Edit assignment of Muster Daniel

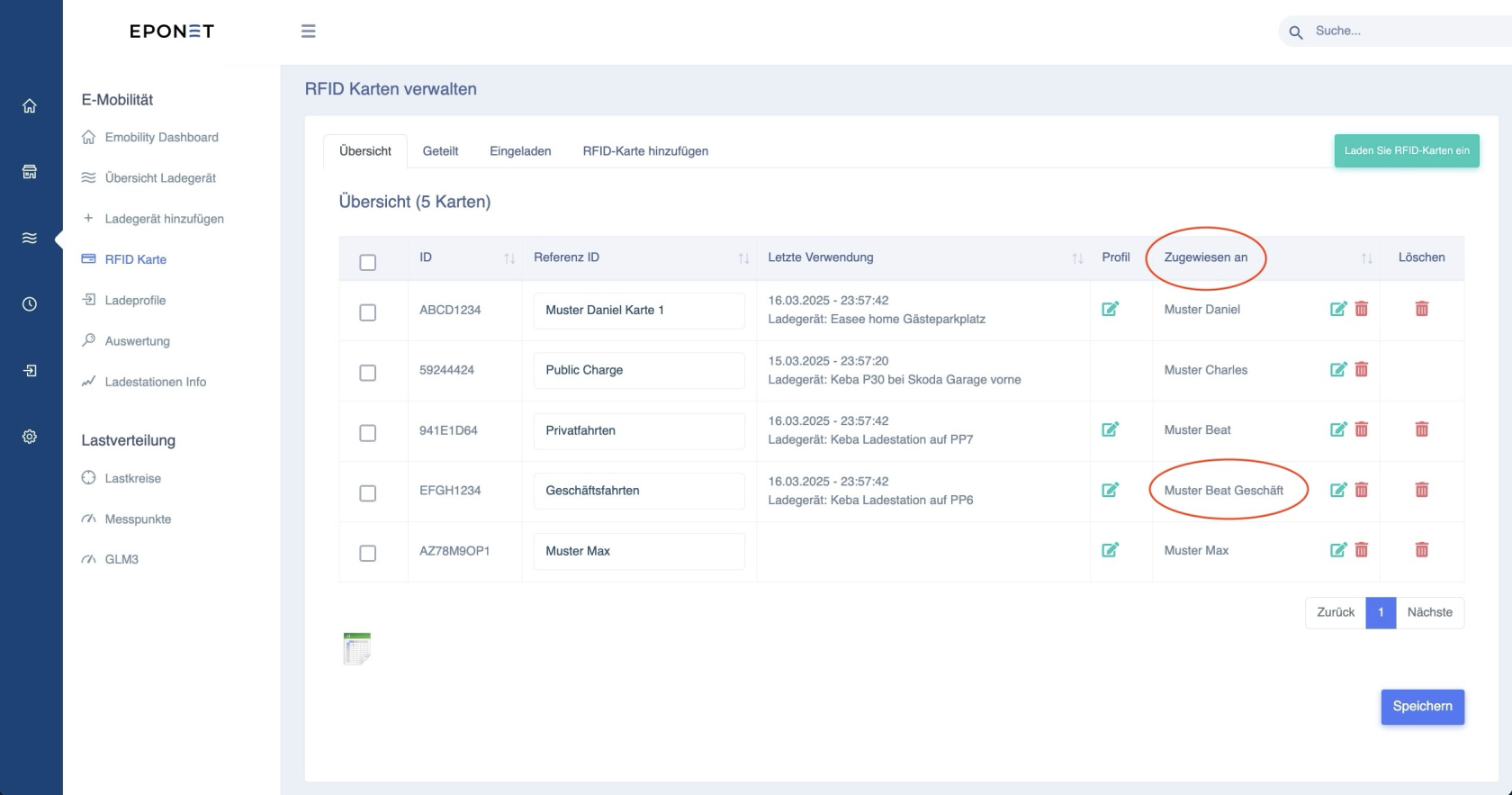[1338, 309]
